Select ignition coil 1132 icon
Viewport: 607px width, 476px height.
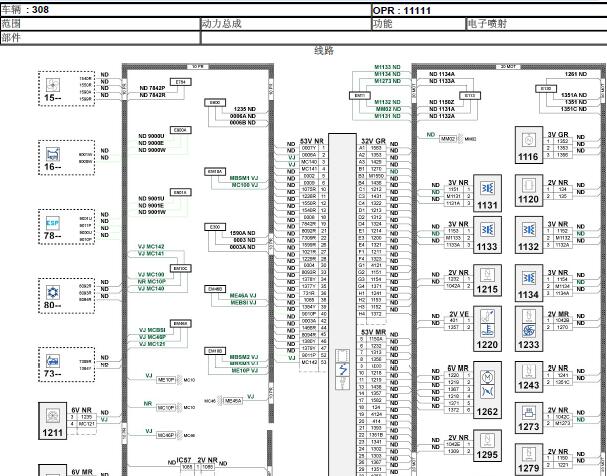tap(528, 230)
